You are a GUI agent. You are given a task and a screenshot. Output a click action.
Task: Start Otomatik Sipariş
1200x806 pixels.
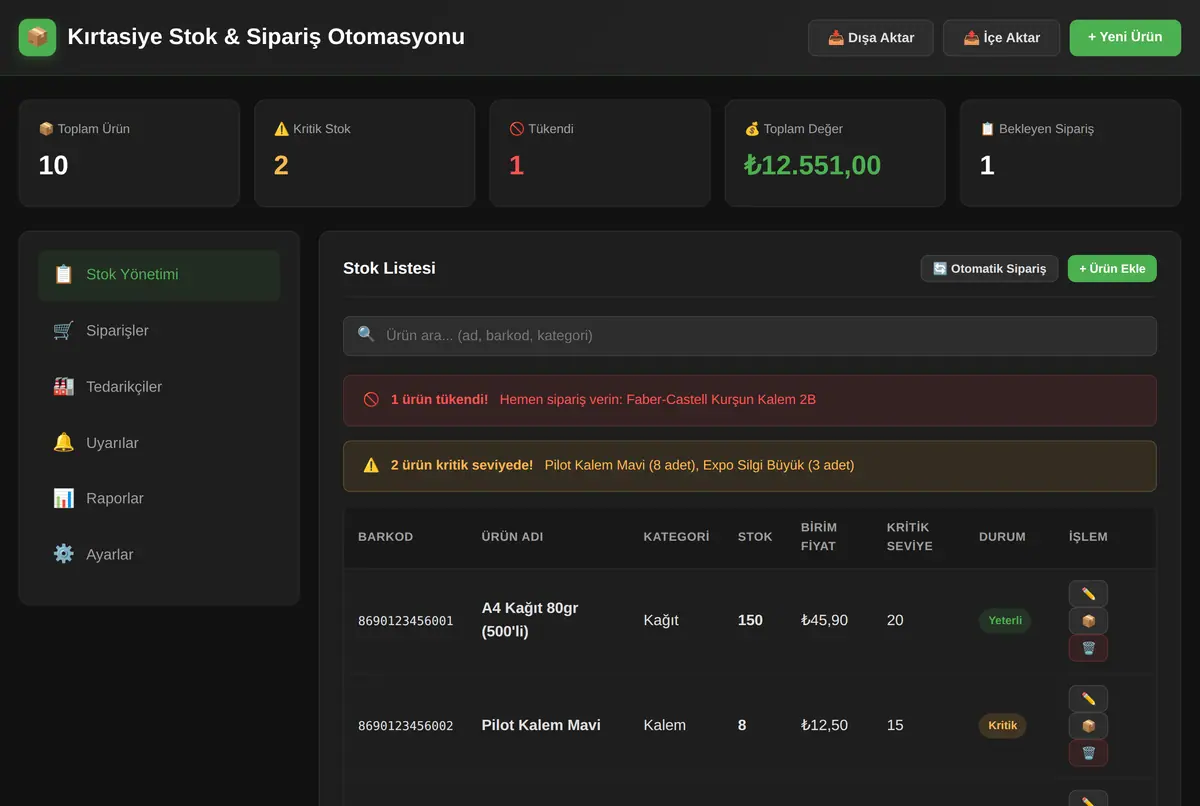coord(989,269)
